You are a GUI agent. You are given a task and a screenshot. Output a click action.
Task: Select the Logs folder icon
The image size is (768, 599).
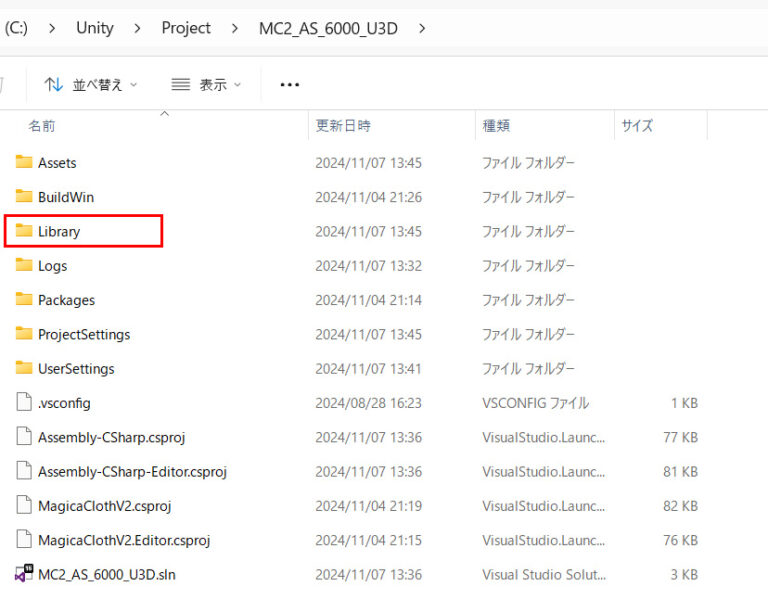24,265
